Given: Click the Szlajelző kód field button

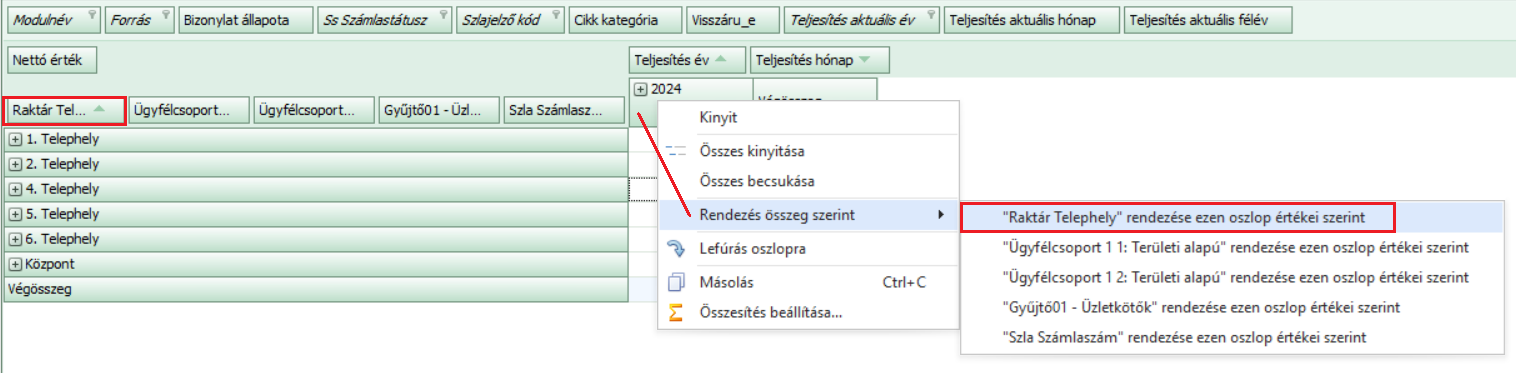Looking at the screenshot, I should coord(510,20).
